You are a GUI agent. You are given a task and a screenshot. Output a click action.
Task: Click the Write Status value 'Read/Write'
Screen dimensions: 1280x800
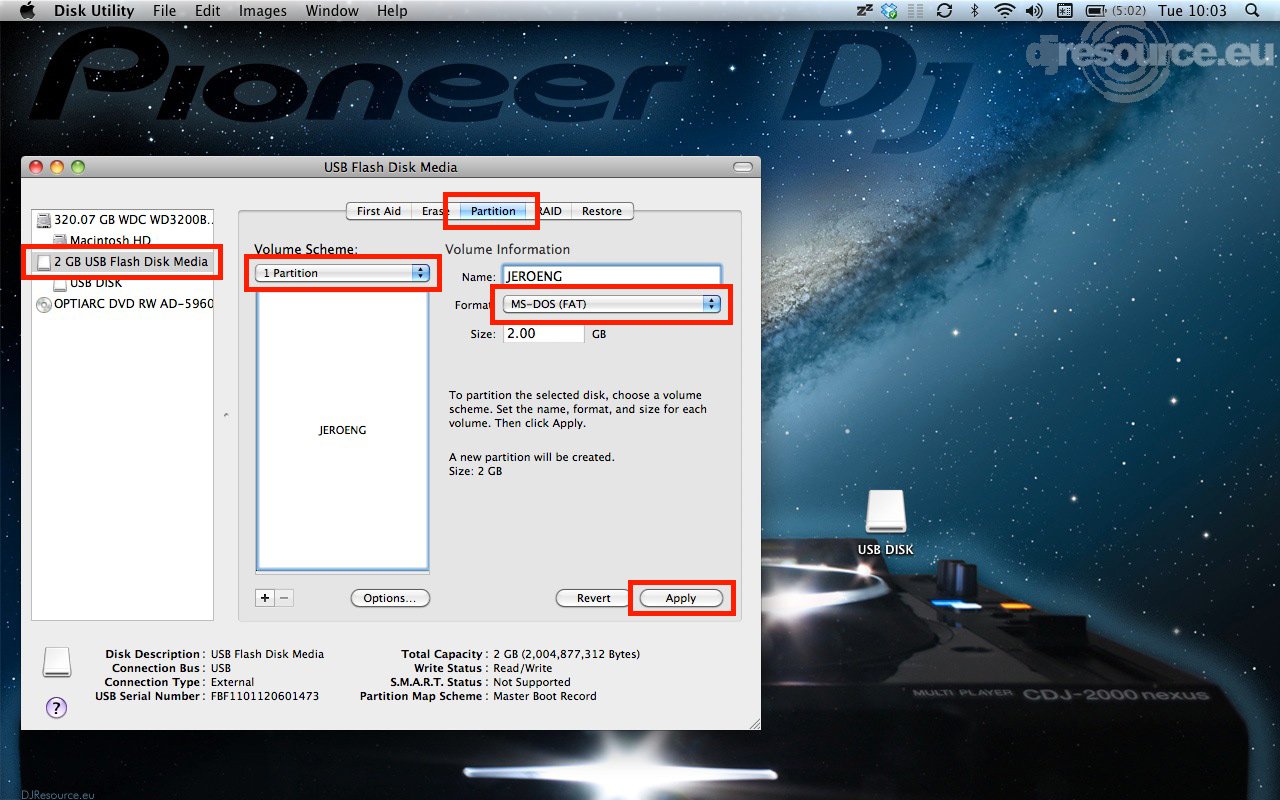[x=523, y=668]
